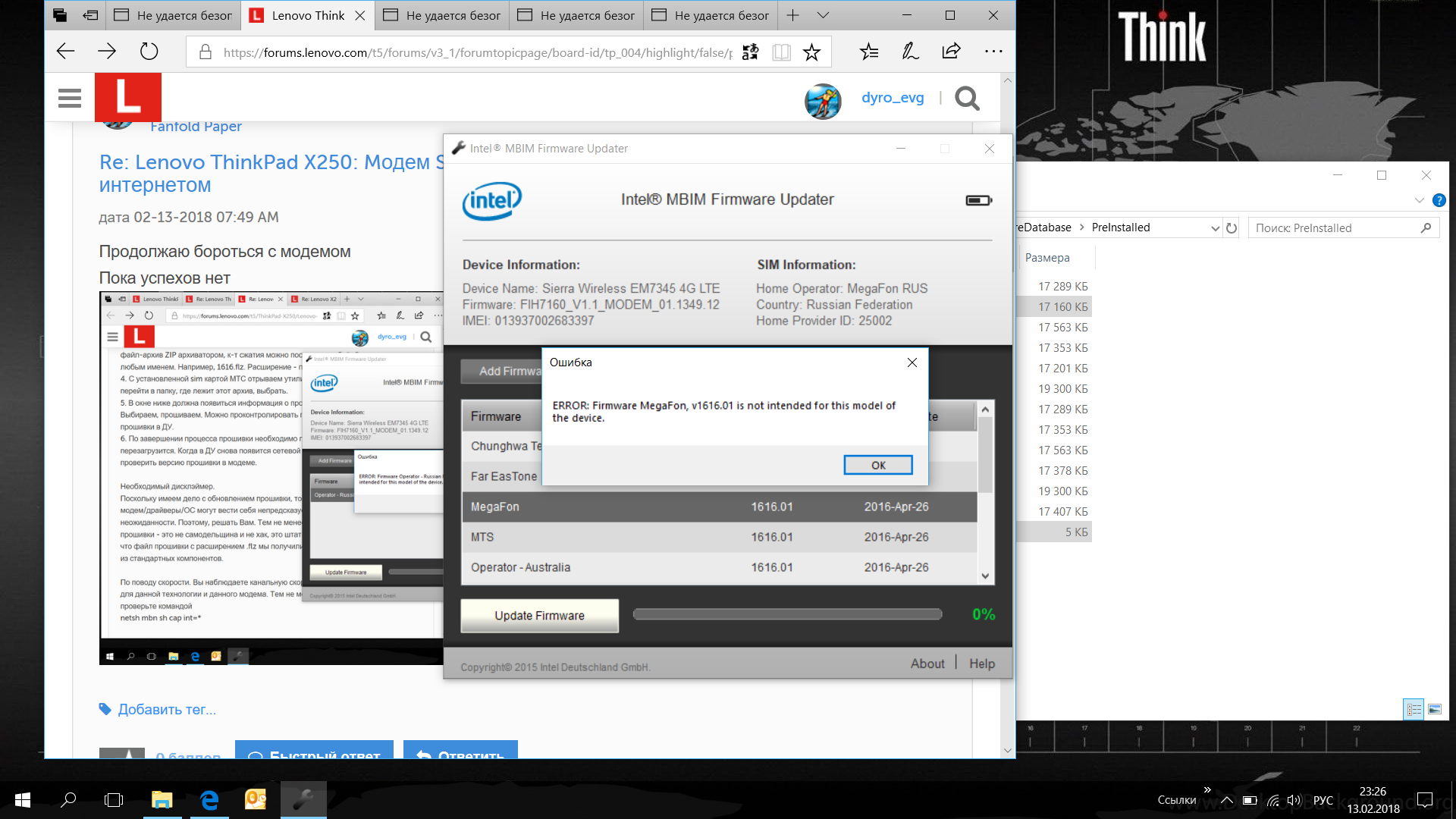
Task: Click the Edge page scroll-down arrow
Action: [1008, 751]
